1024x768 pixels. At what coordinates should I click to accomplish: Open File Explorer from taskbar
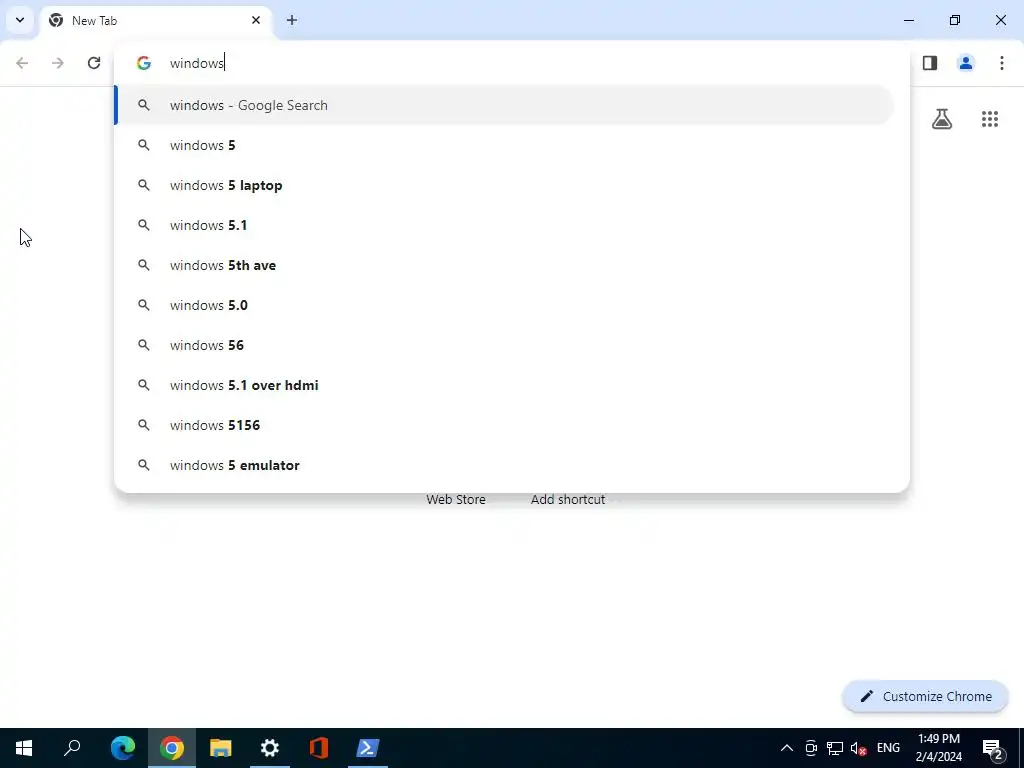click(x=221, y=748)
